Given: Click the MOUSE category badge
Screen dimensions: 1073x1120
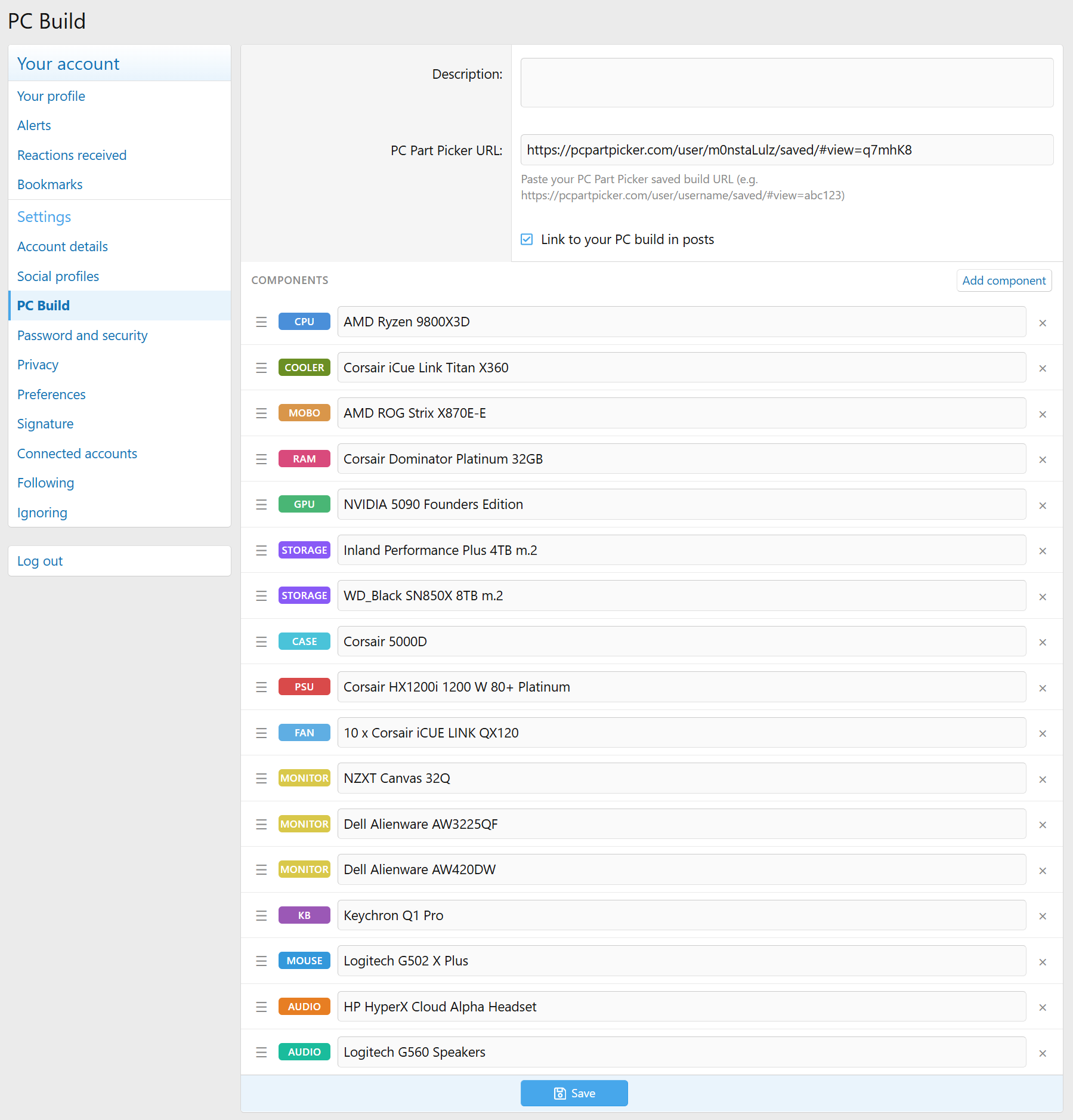Looking at the screenshot, I should coord(304,961).
